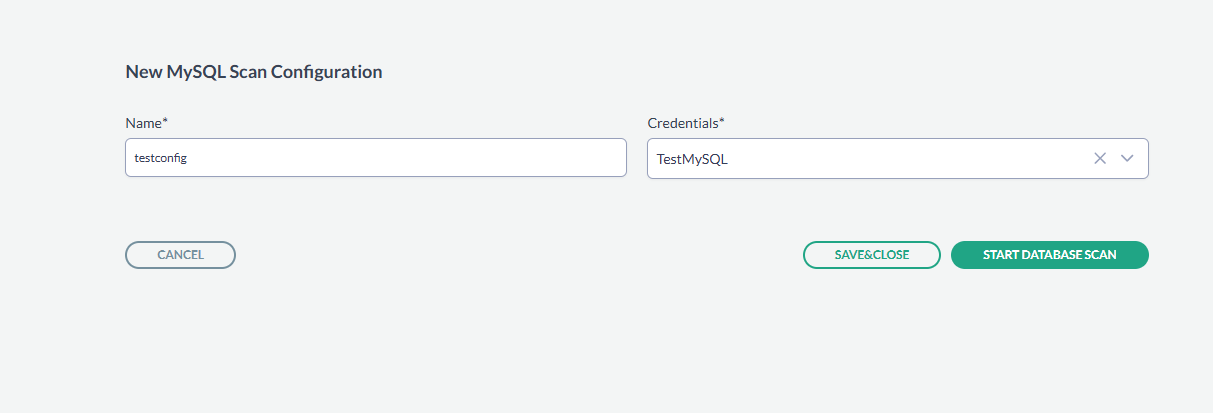Focus the Name input field
This screenshot has width=1213, height=413.
[375, 158]
